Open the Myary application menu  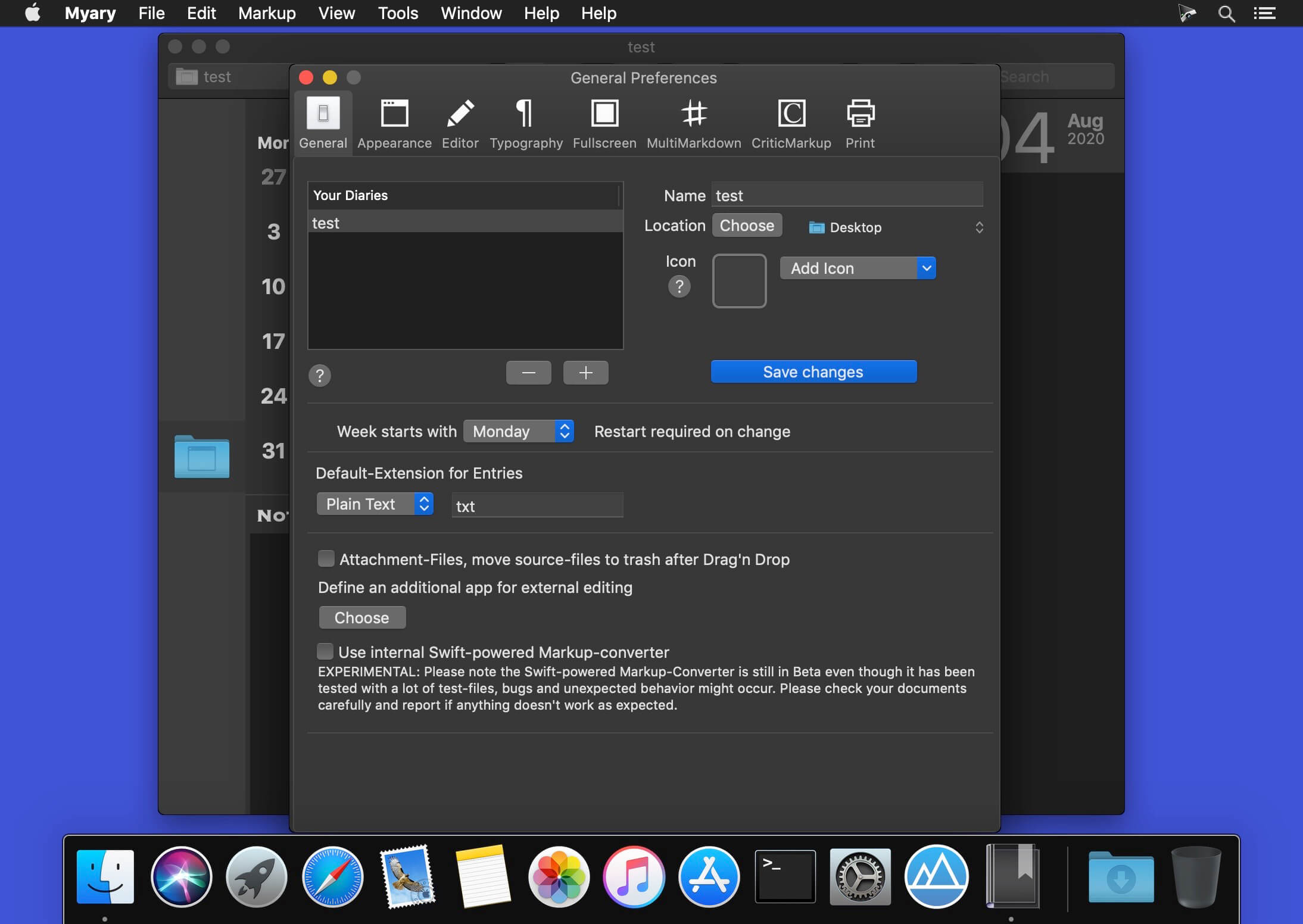tap(90, 13)
